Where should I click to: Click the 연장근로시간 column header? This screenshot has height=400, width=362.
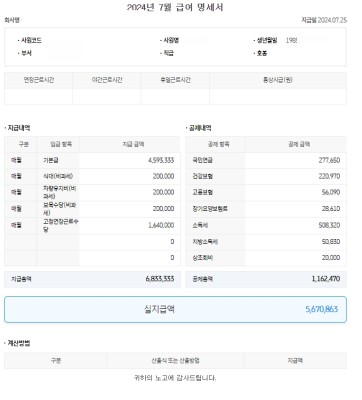click(39, 80)
